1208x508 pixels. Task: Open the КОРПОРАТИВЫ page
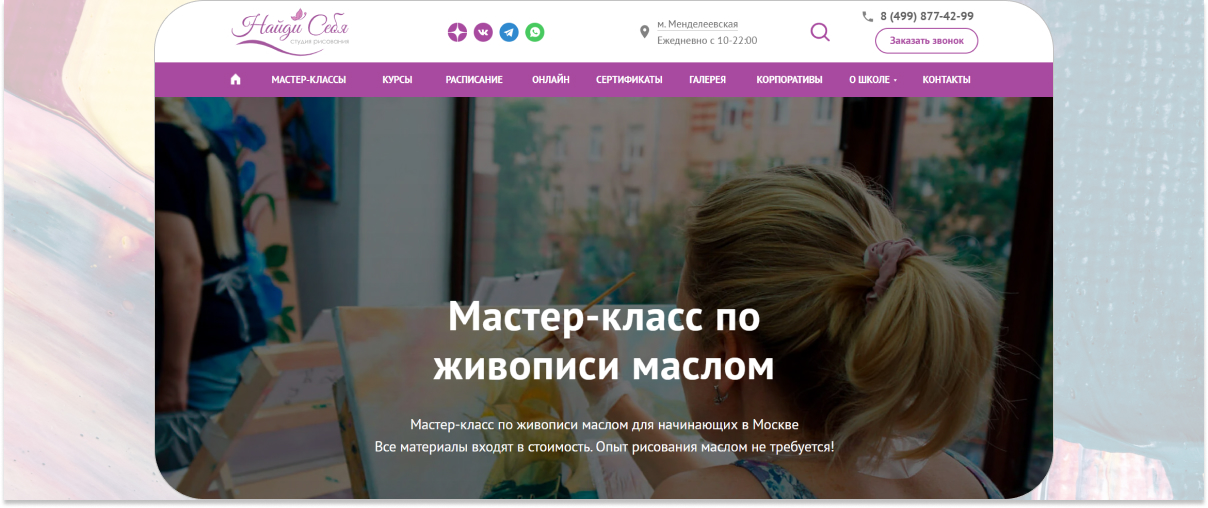click(x=790, y=80)
